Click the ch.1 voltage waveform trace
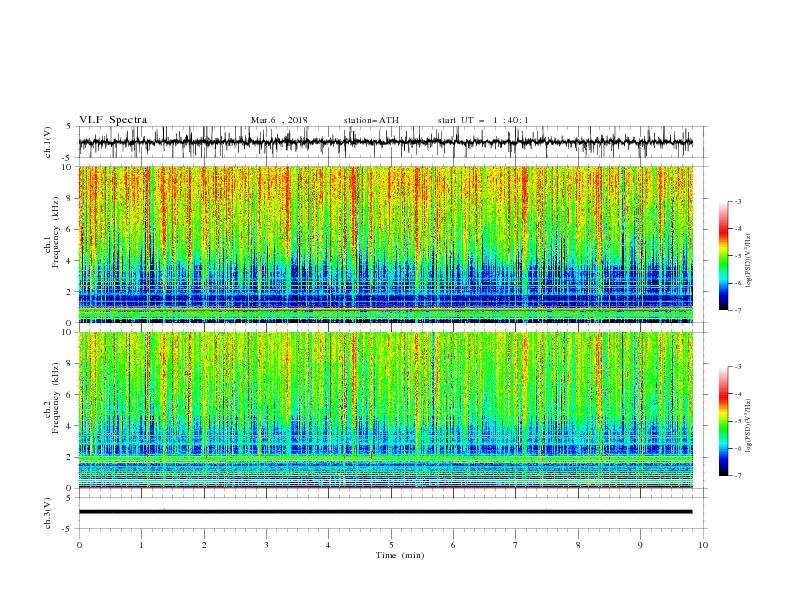The image size is (792, 612). [385, 142]
